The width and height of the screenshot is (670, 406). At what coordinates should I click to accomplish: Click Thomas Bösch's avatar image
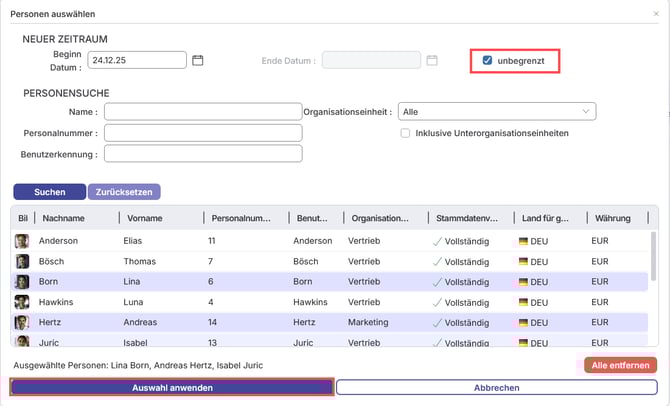(x=21, y=261)
